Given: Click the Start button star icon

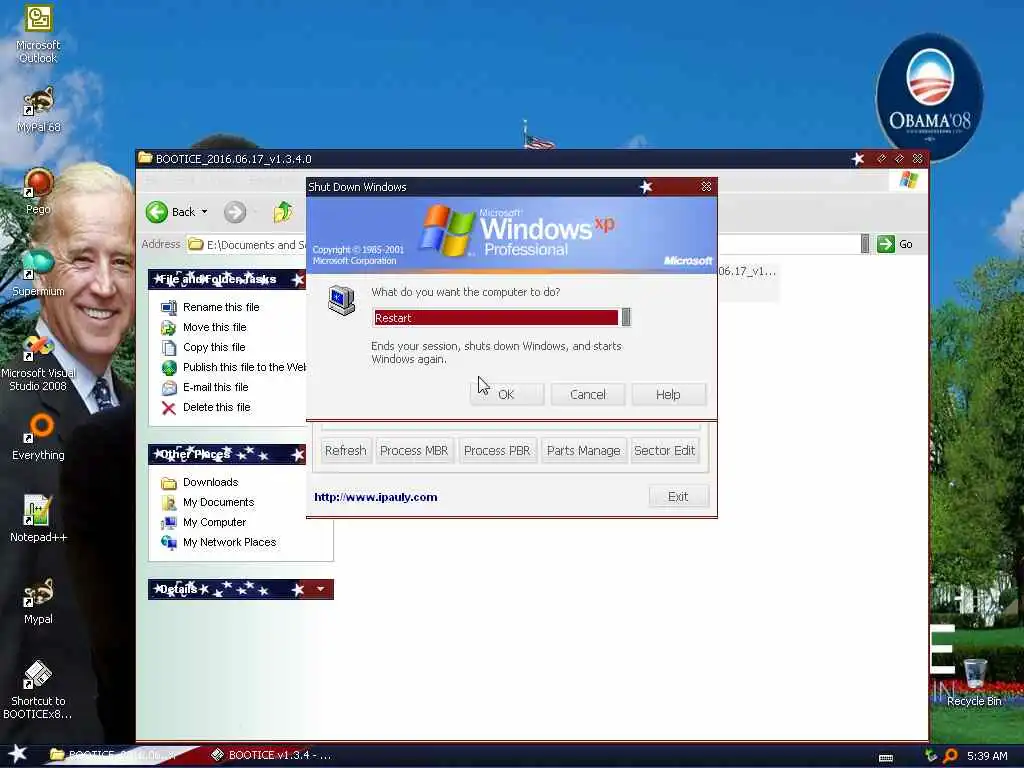Looking at the screenshot, I should (x=18, y=755).
